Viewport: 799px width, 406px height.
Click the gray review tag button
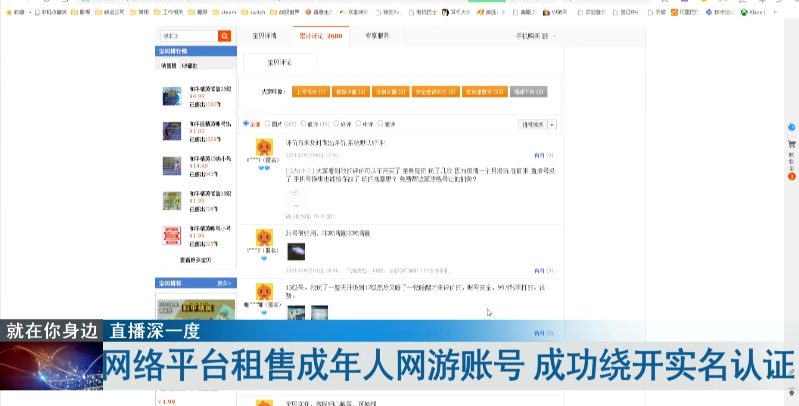[528, 92]
